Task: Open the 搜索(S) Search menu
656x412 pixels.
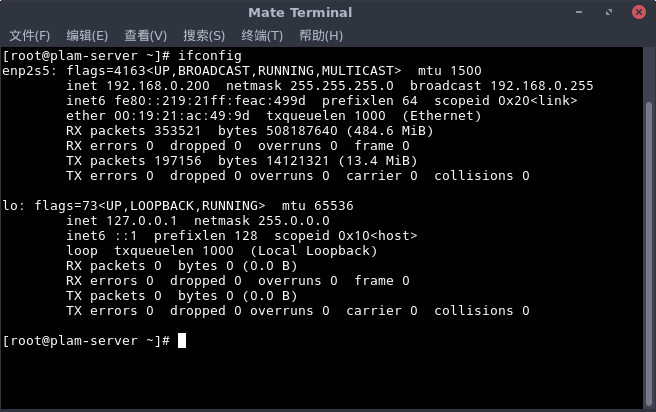Action: [x=204, y=35]
